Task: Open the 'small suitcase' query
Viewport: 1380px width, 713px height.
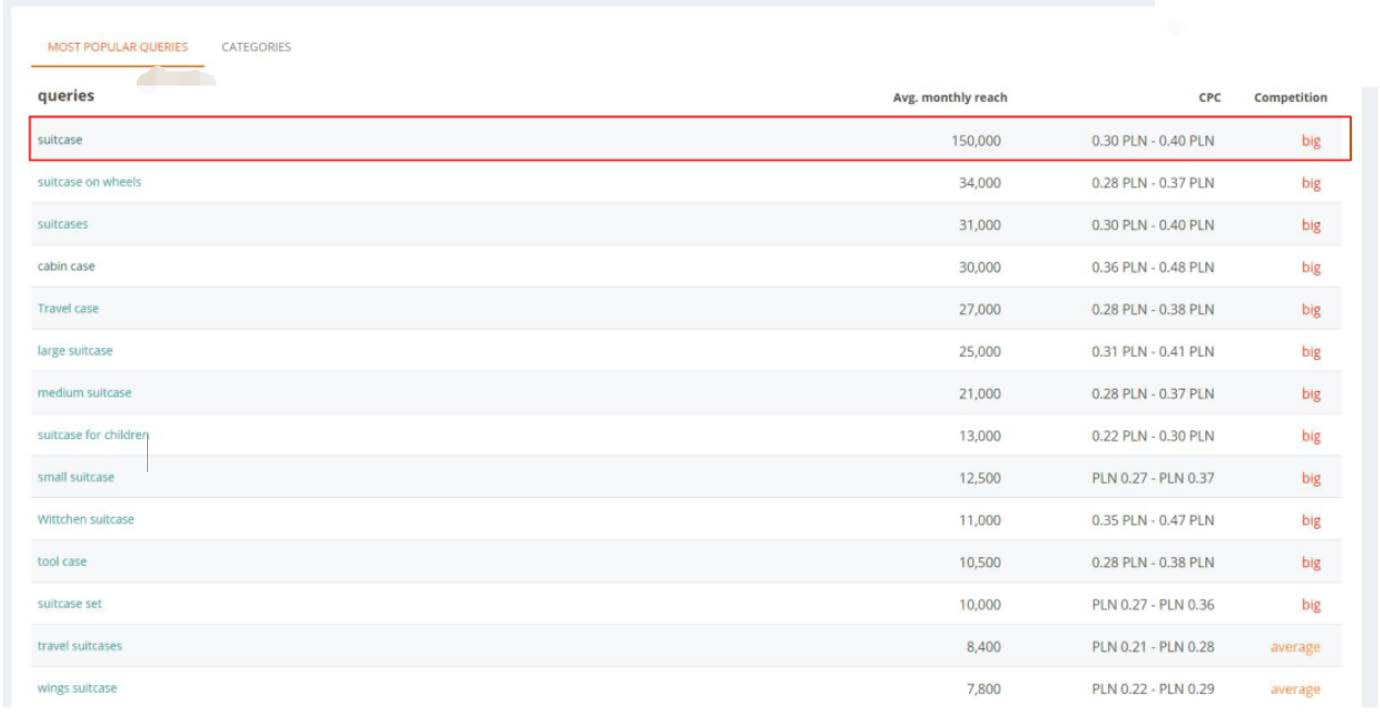Action: click(76, 477)
